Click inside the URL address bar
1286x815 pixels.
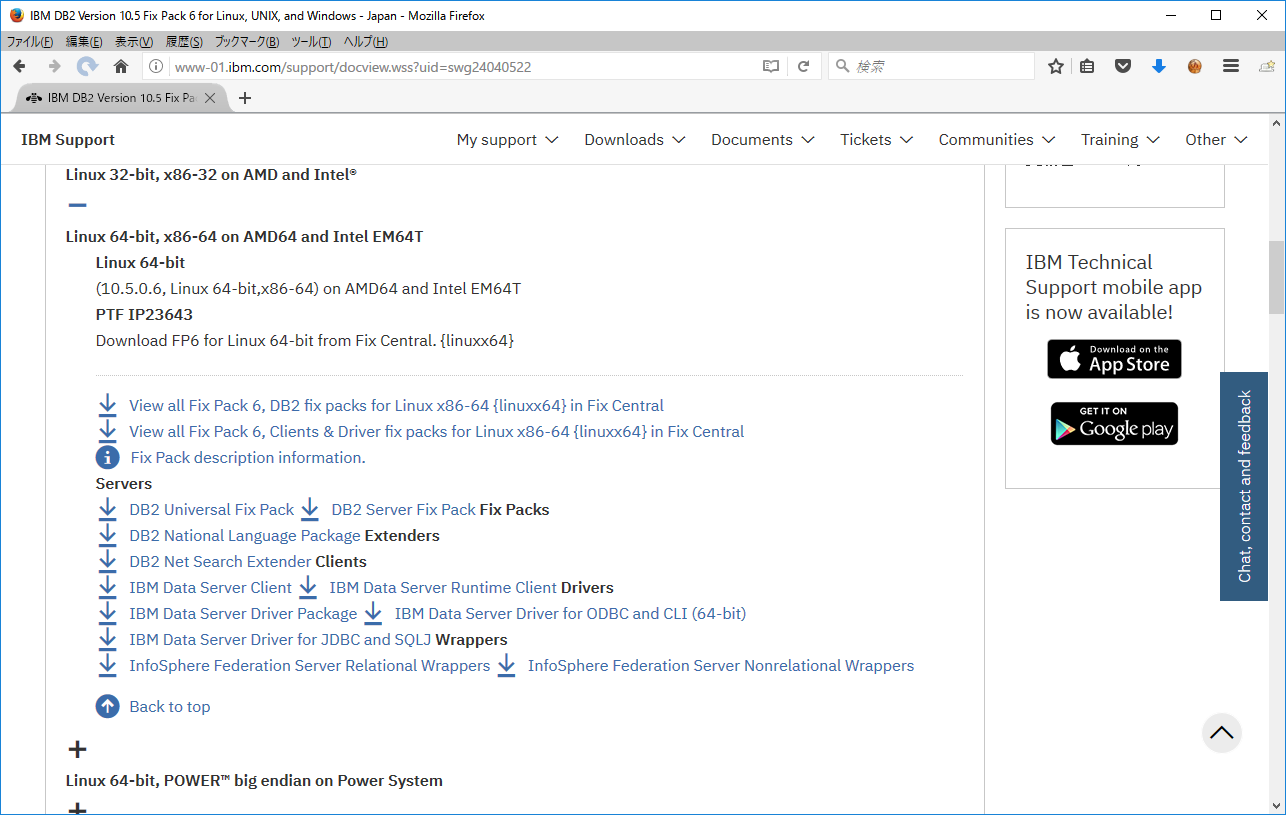click(465, 67)
